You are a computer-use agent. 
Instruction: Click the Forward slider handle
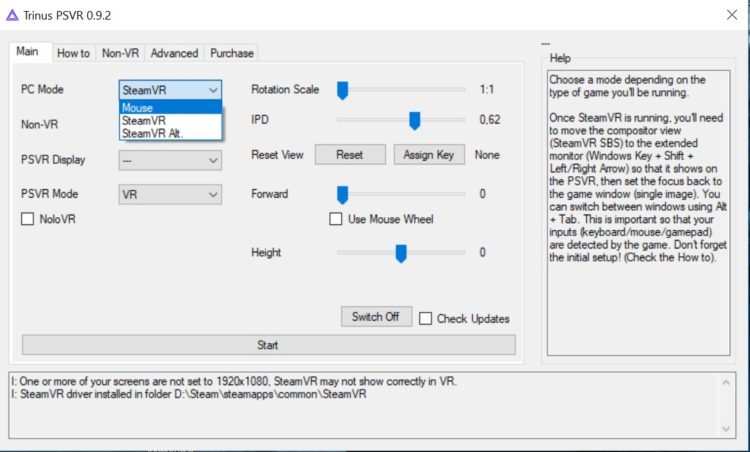coord(342,195)
